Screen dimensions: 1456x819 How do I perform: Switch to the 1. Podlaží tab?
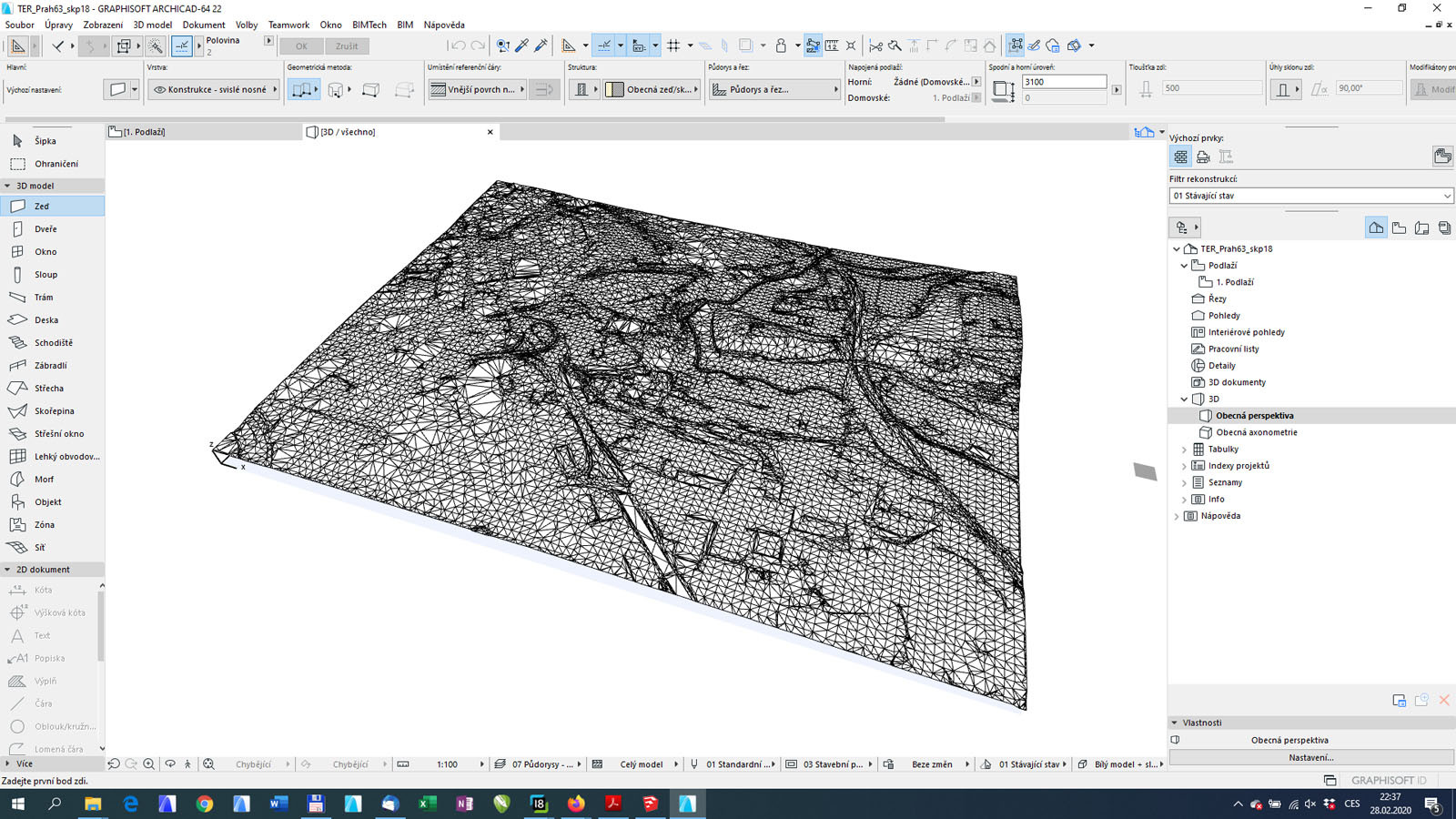coord(144,132)
